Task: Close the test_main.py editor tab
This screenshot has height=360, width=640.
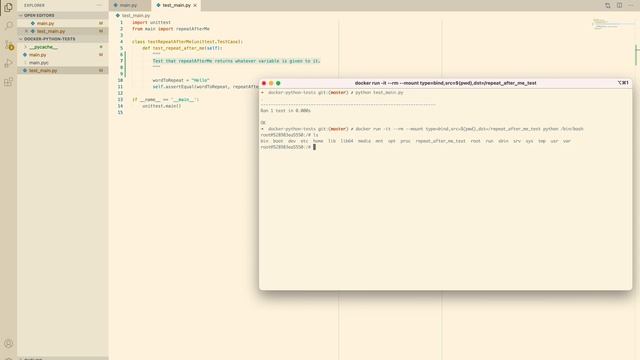Action: 195,5
